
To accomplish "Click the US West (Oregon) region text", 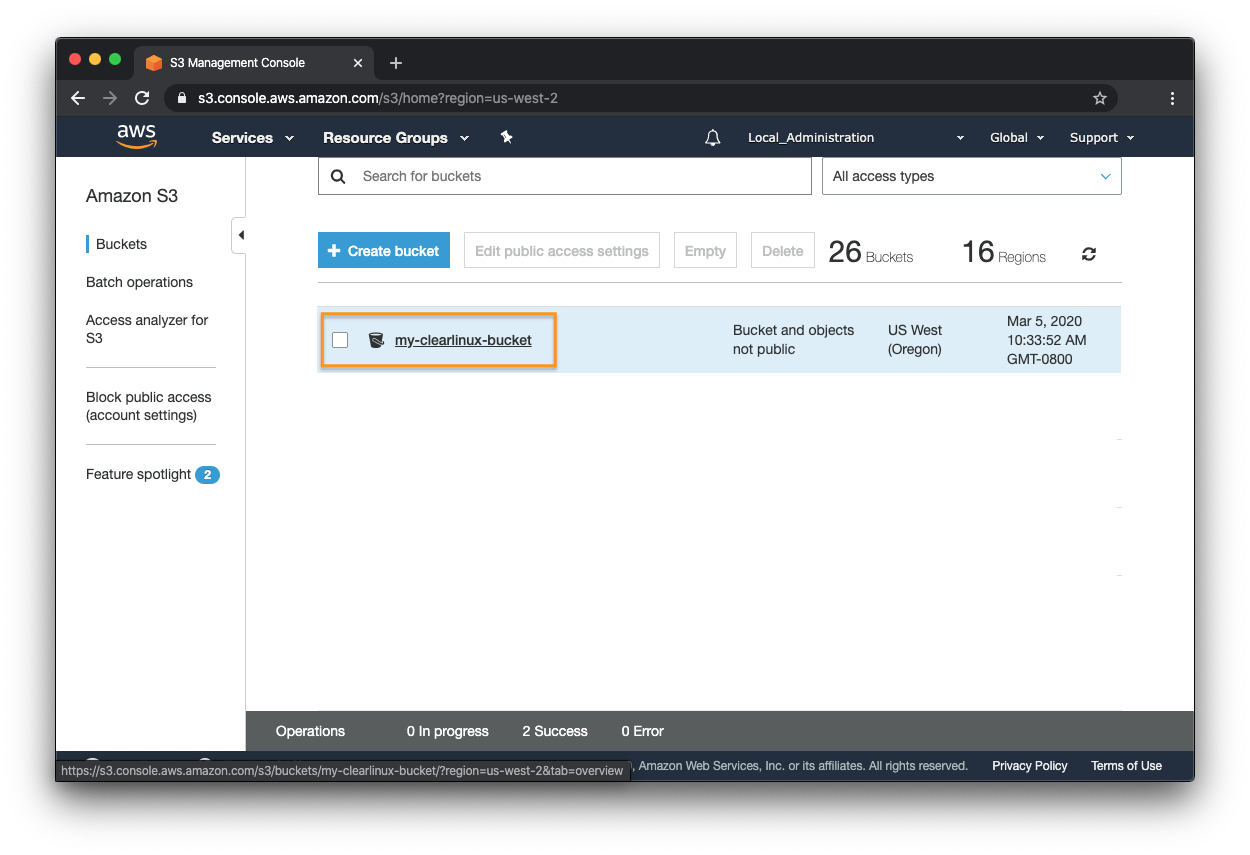I will (915, 340).
